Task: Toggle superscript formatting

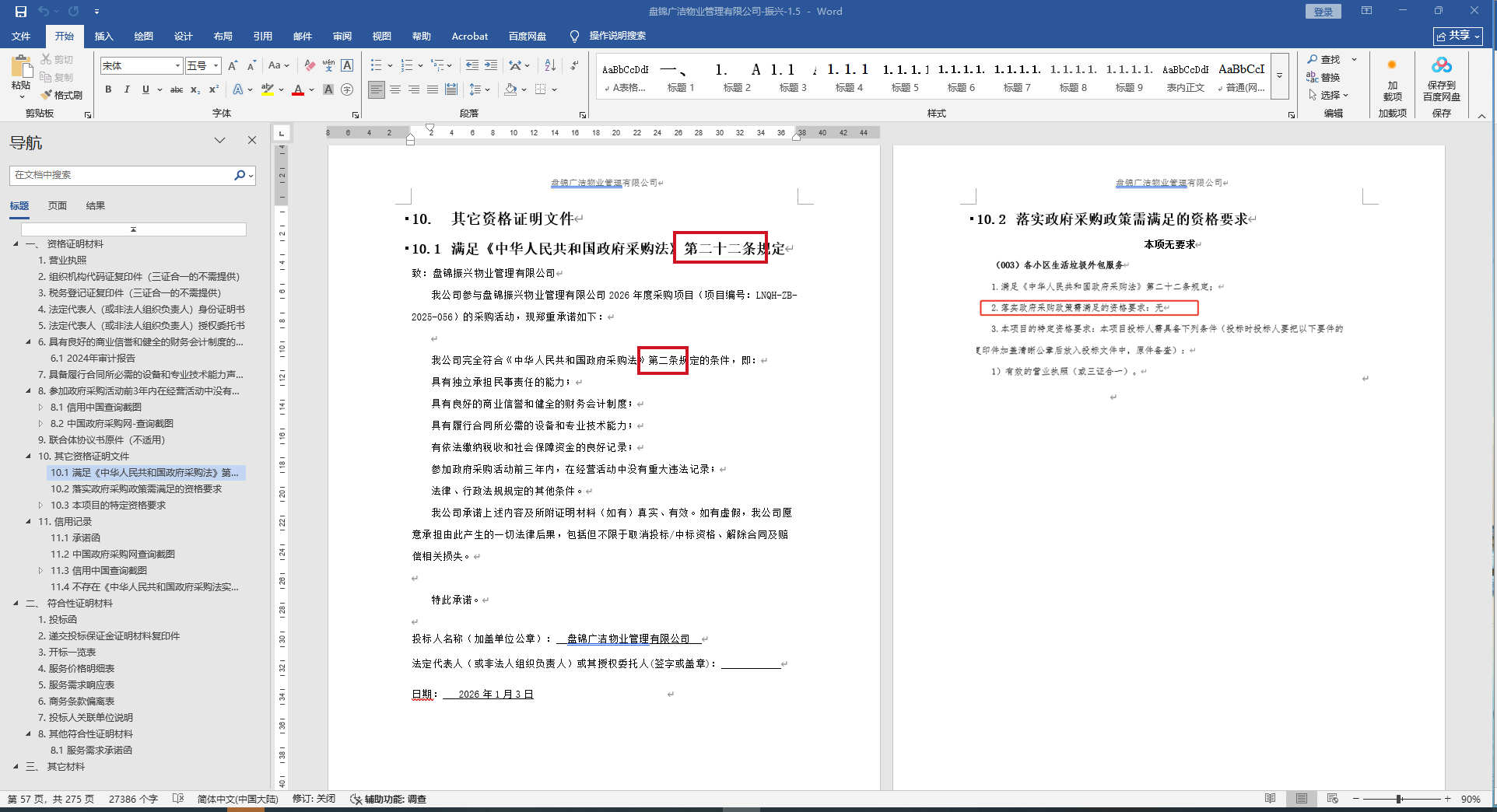Action: pos(214,89)
